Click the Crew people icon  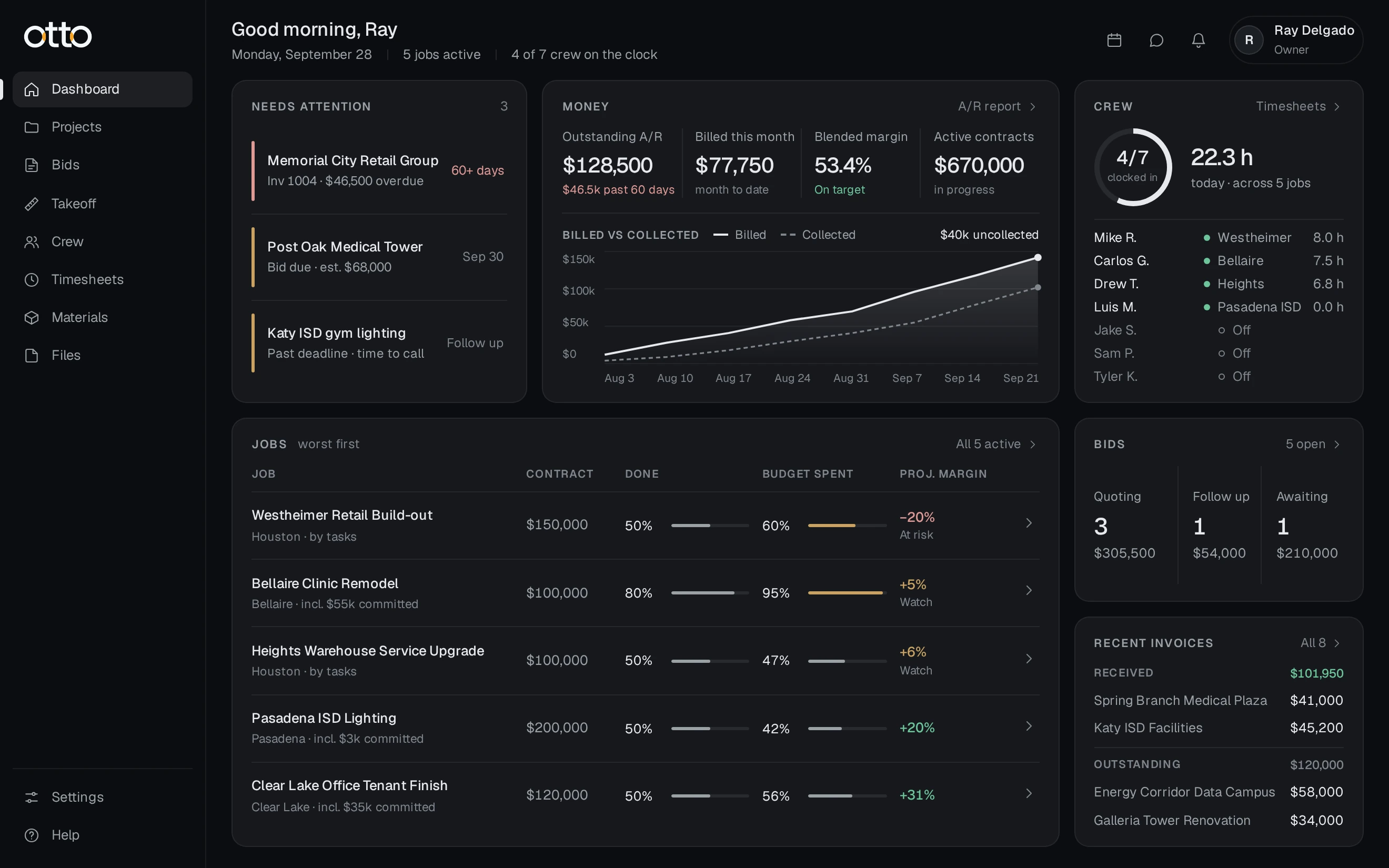pos(32,241)
